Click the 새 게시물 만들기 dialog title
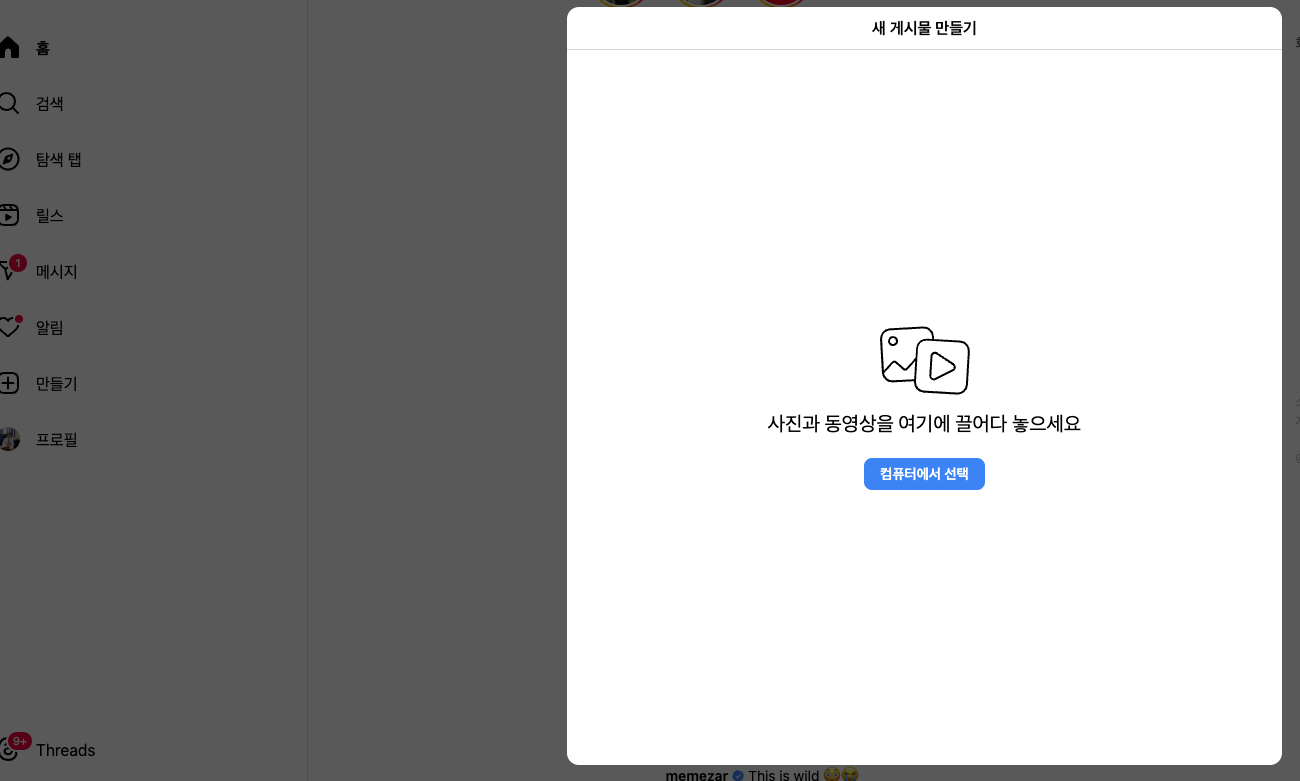This screenshot has height=781, width=1300. (x=924, y=28)
